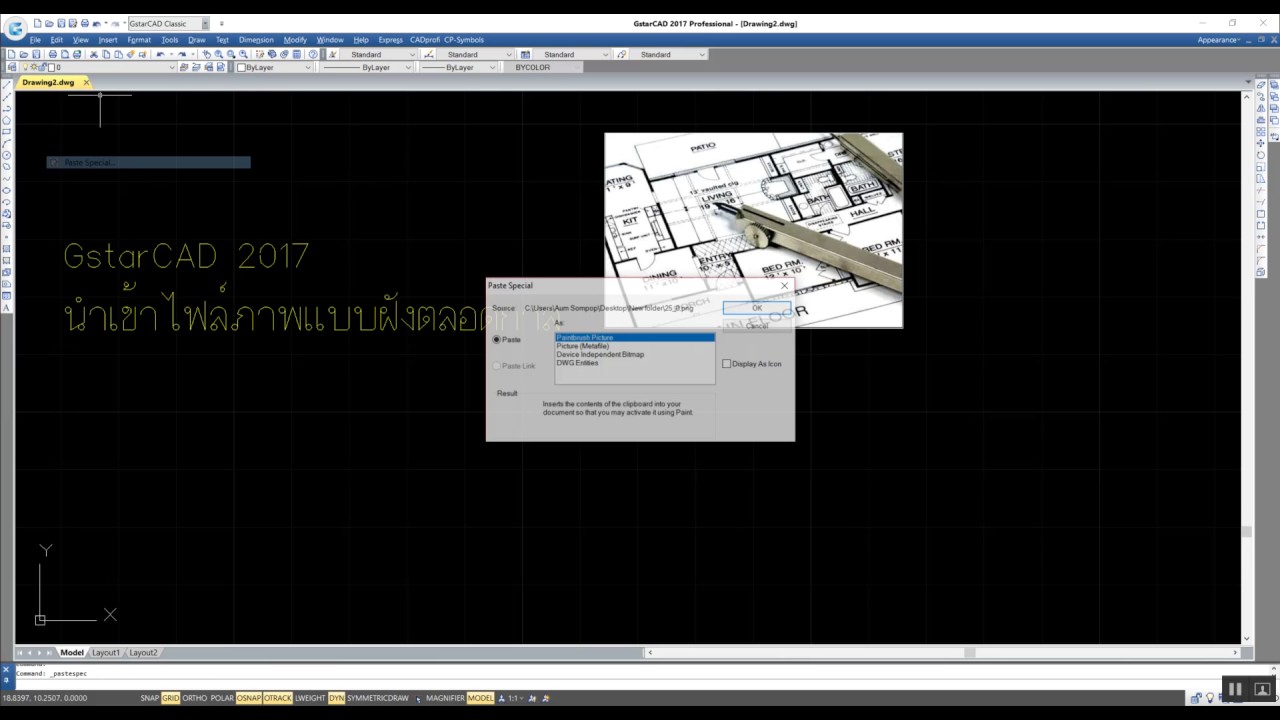Click the Annotation scale icon in status bar
The image size is (1280, 720).
(502, 698)
